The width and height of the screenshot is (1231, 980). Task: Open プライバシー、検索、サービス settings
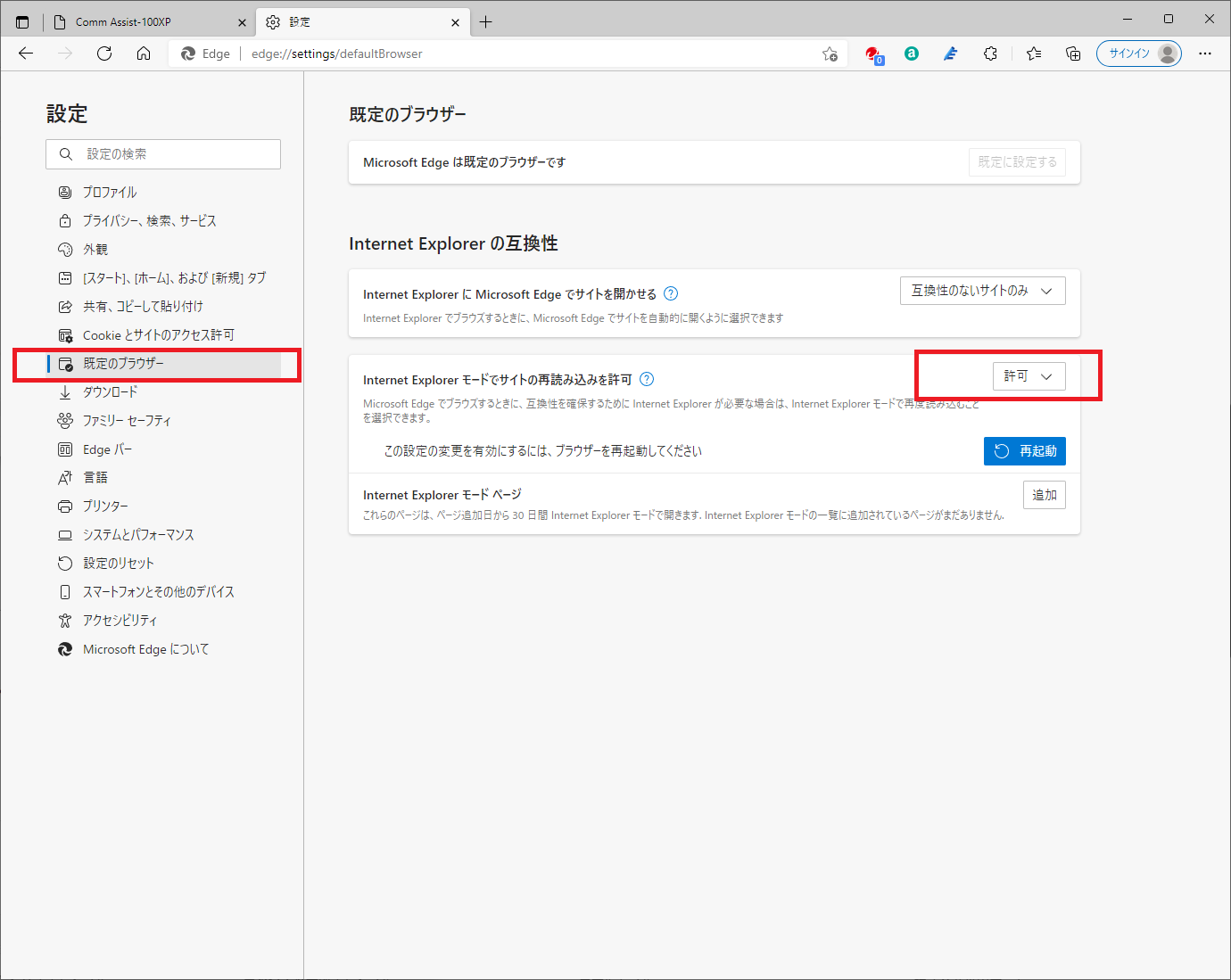163,221
